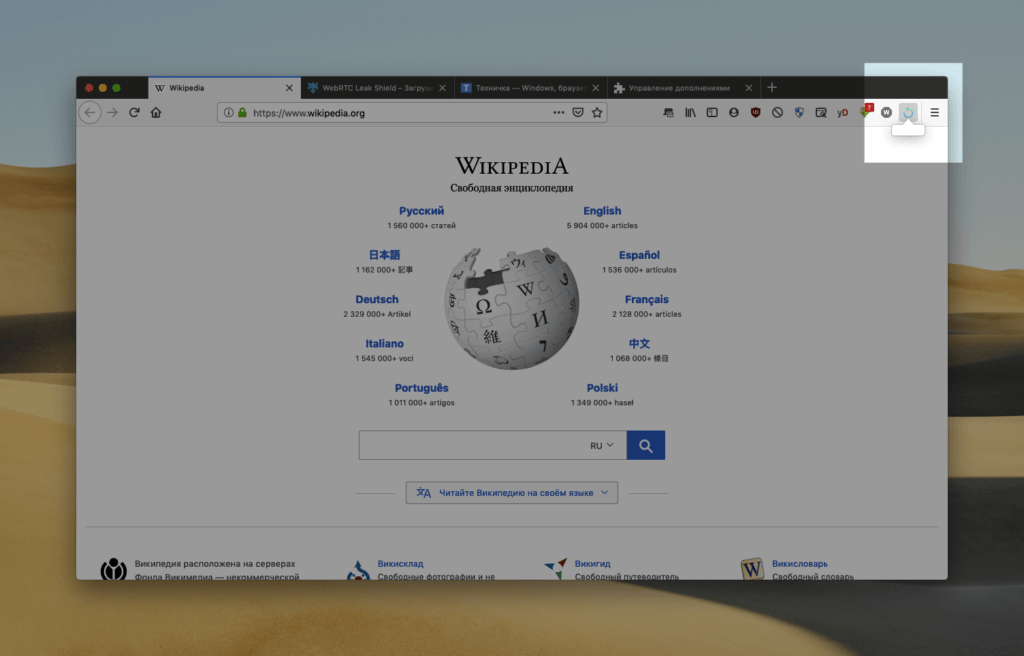Close the WebRTC Leak Shield tab
This screenshot has height=656, width=1024.
[442, 88]
